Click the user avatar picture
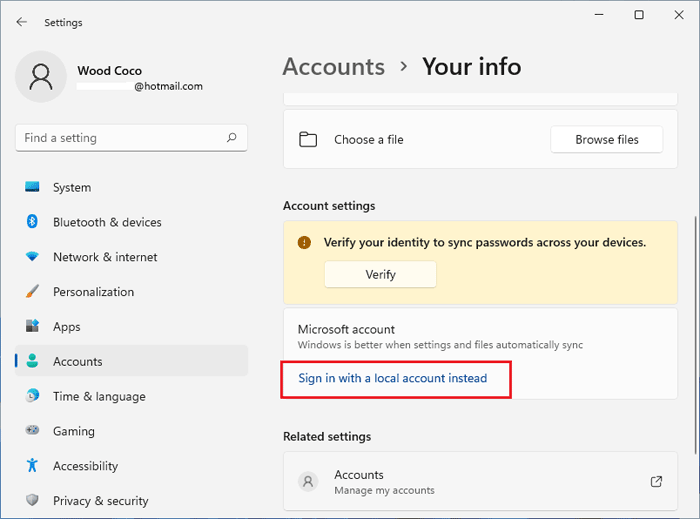The width and height of the screenshot is (700, 519). pos(41,77)
